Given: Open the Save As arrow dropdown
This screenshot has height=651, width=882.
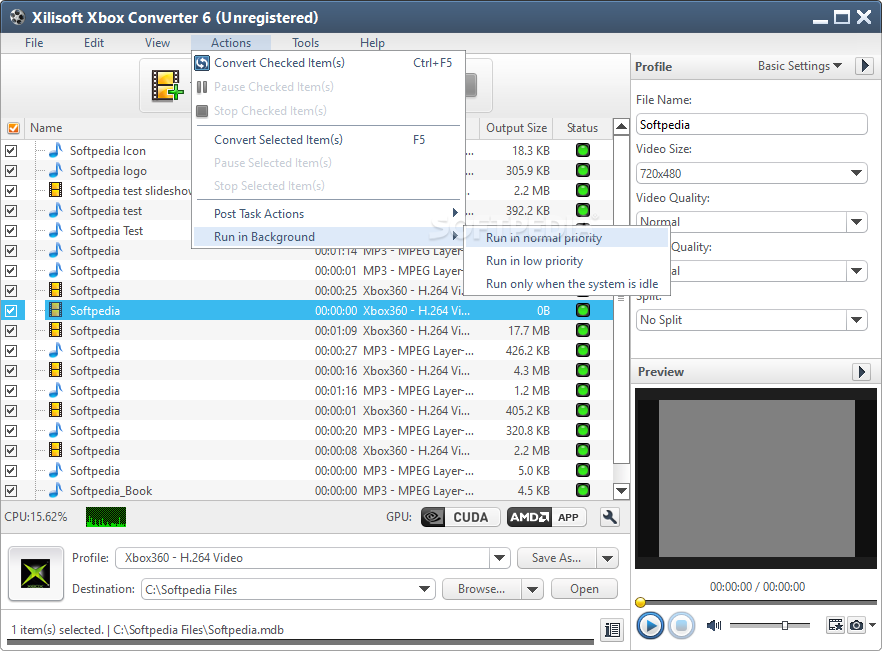Looking at the screenshot, I should [x=608, y=558].
